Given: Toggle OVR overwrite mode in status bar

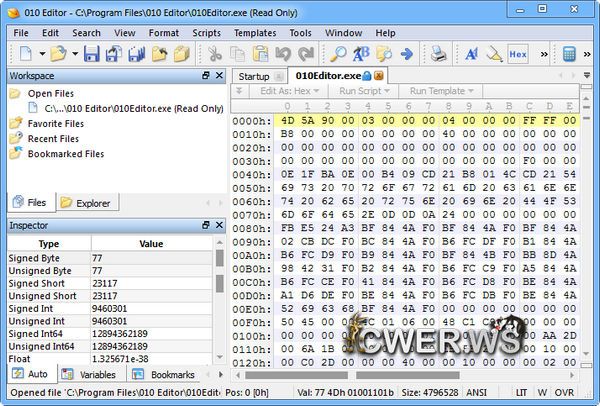Looking at the screenshot, I should tap(564, 393).
